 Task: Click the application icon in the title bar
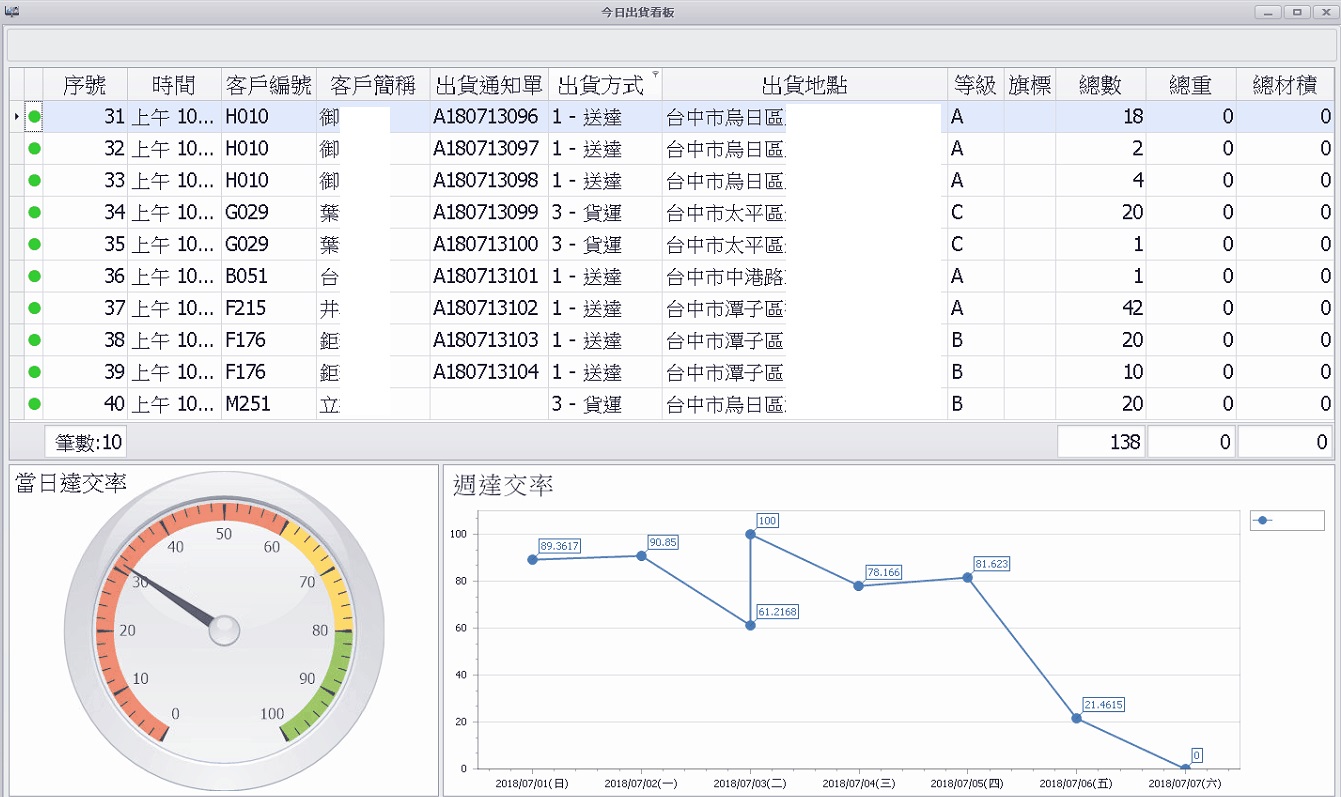pyautogui.click(x=11, y=11)
